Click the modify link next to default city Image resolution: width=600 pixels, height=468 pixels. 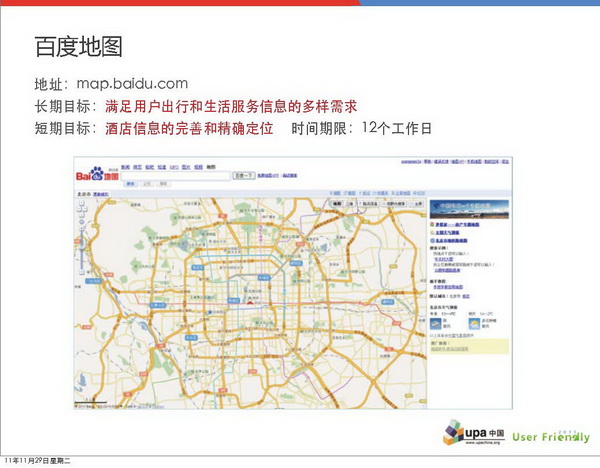pos(466,296)
